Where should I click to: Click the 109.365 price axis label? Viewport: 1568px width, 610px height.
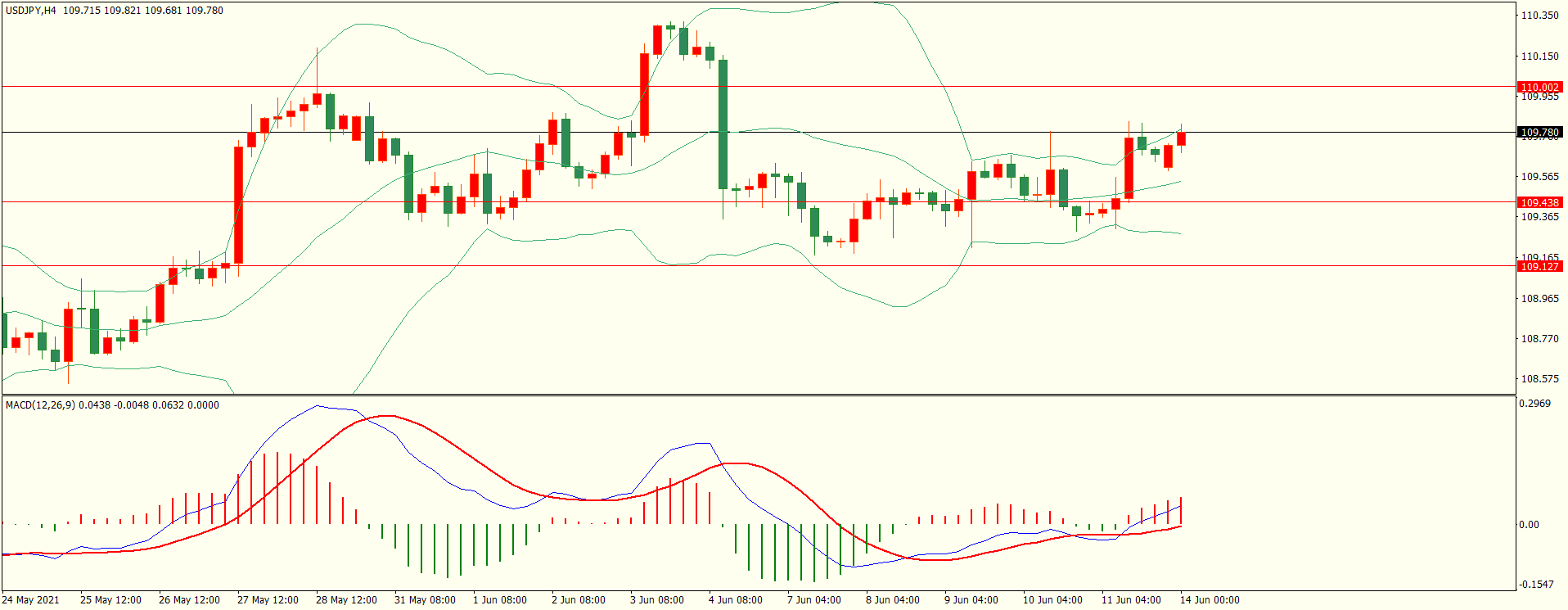[1539, 217]
